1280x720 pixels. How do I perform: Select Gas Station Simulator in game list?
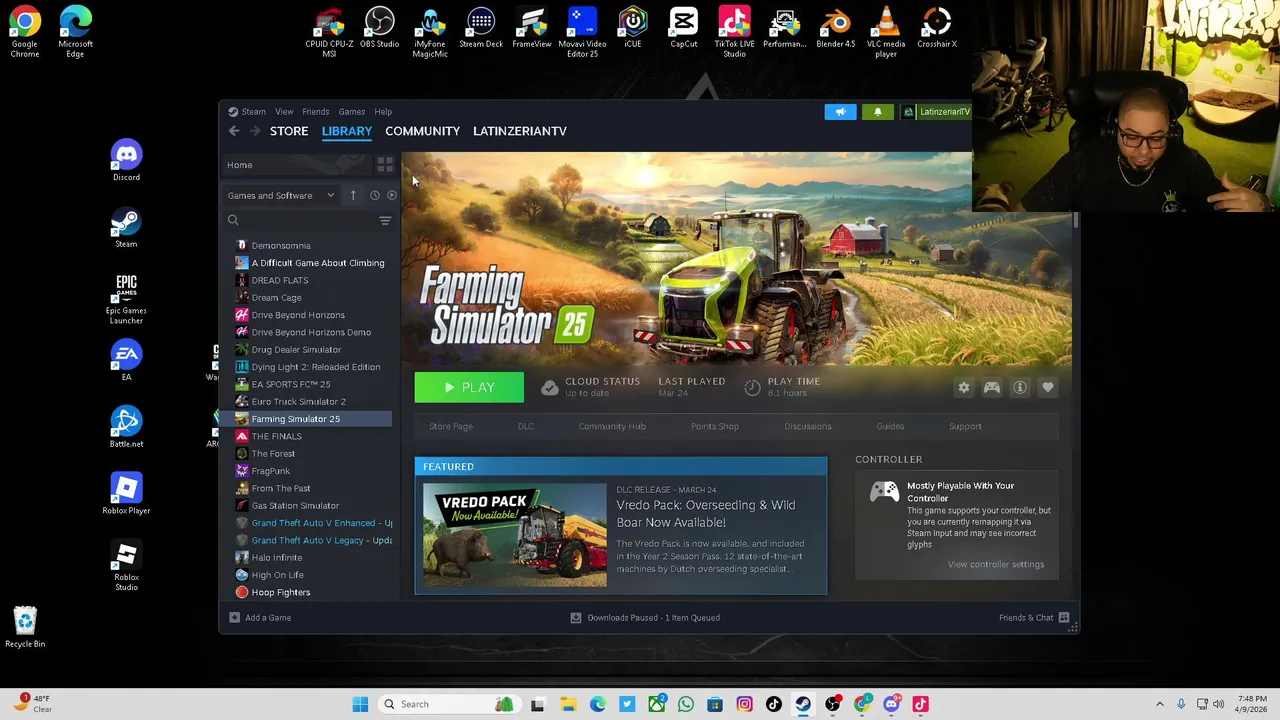tap(308, 506)
